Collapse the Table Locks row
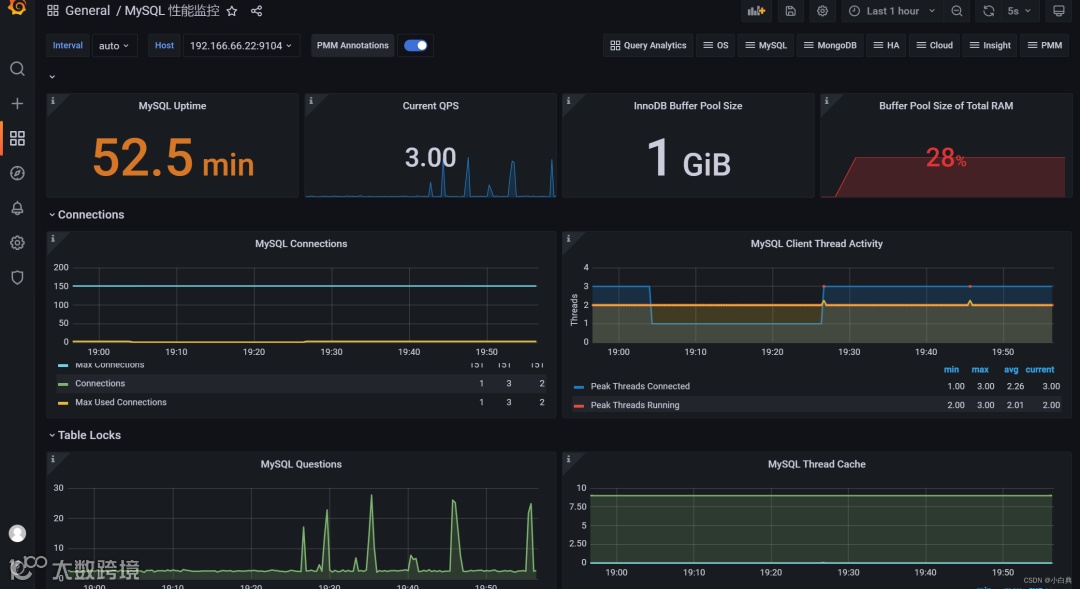The image size is (1080, 589). pyautogui.click(x=85, y=435)
